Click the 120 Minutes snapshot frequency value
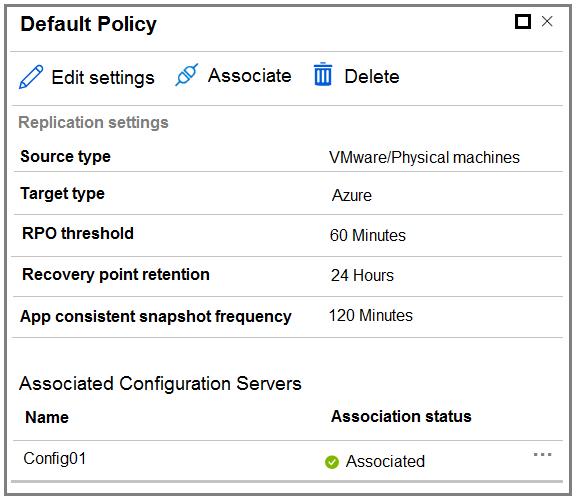This screenshot has height=500, width=577. pos(371,315)
